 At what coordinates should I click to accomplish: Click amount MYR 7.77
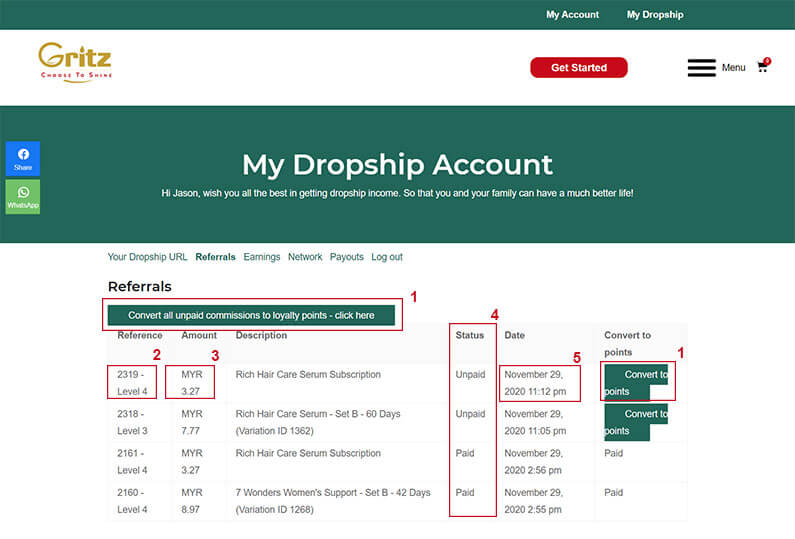point(192,422)
